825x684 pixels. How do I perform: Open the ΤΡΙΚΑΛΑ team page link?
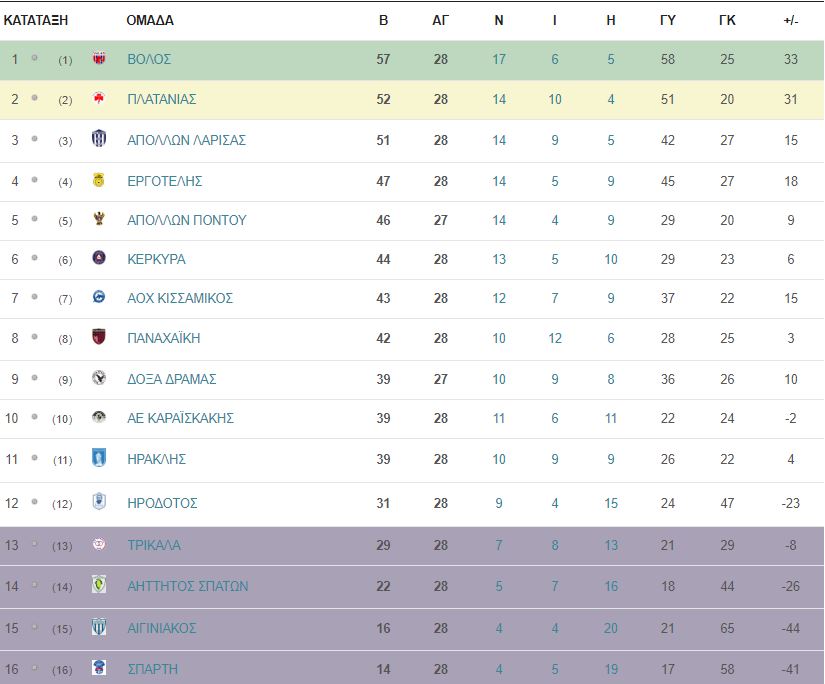[x=154, y=545]
